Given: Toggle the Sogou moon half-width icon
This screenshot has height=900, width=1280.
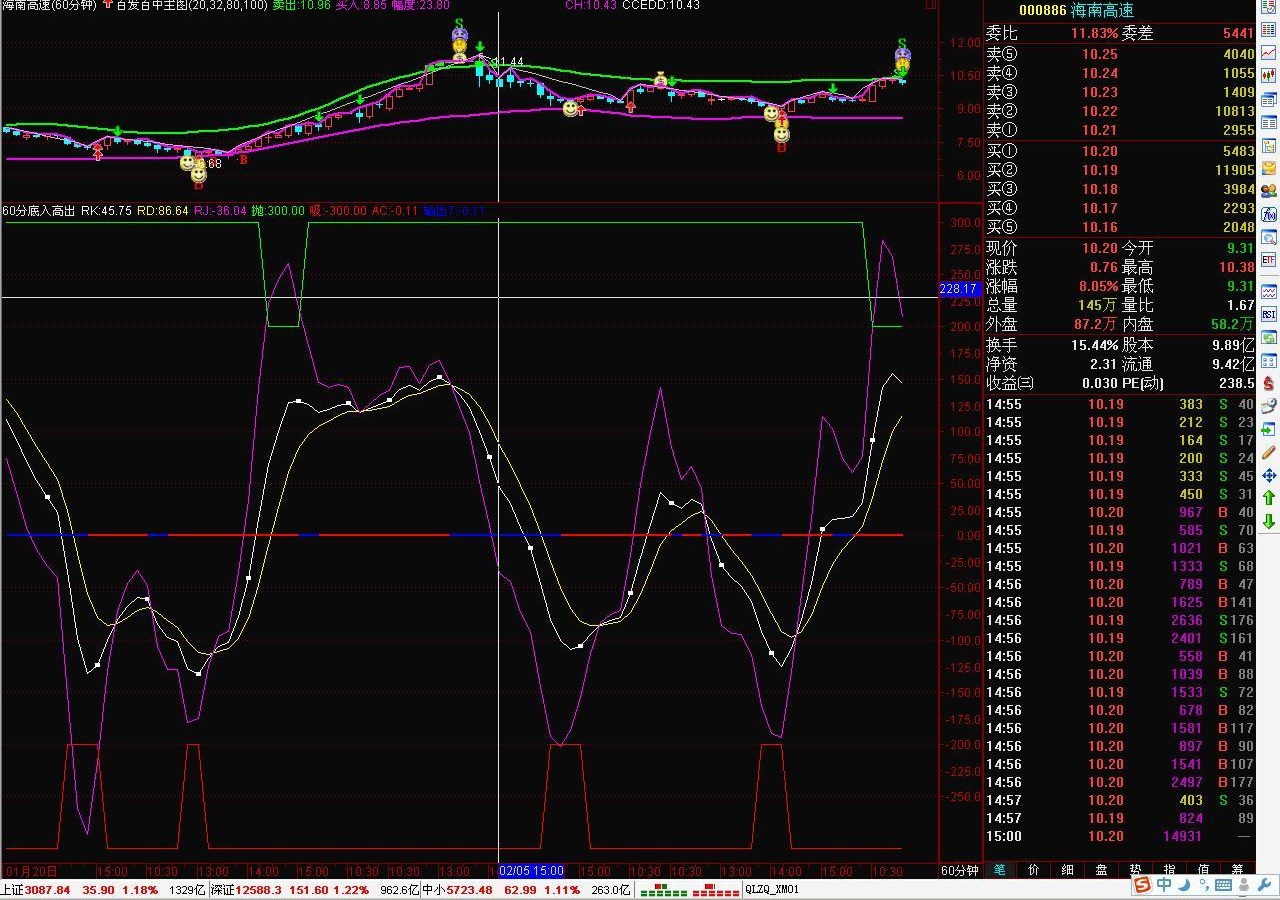Looking at the screenshot, I should point(1184,884).
